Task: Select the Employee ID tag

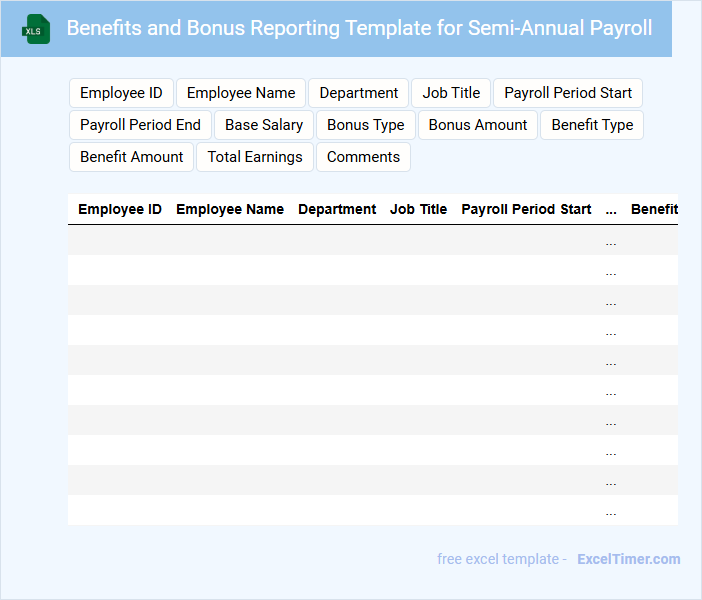Action: tap(121, 93)
